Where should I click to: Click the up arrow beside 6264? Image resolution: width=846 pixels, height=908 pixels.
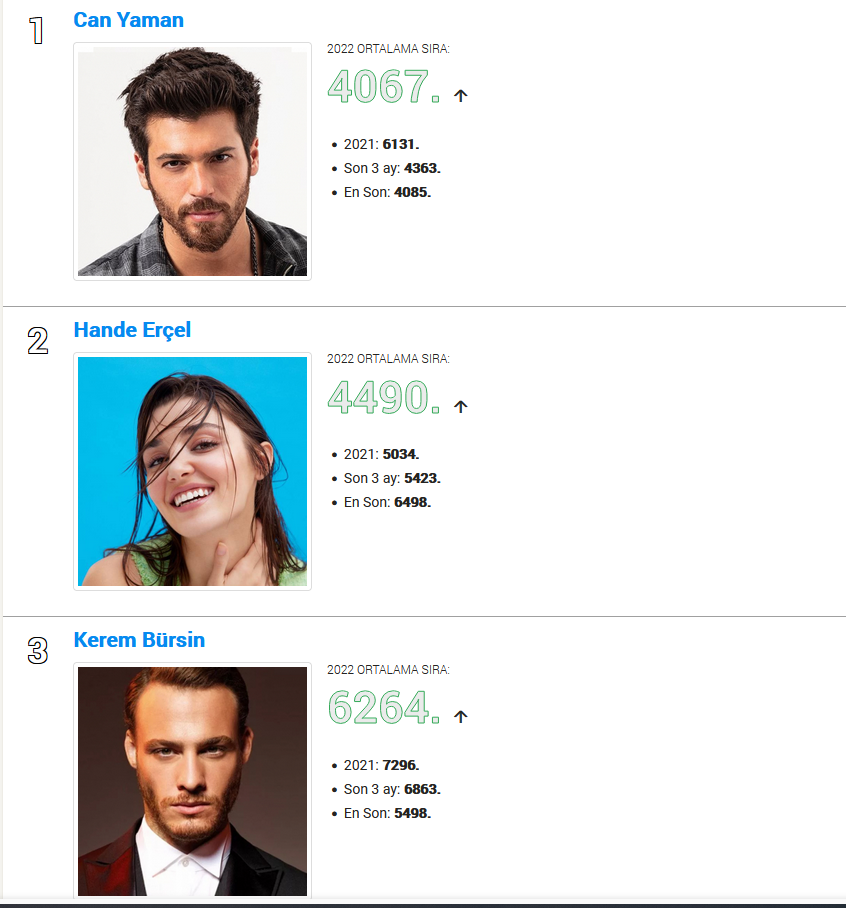tap(461, 717)
